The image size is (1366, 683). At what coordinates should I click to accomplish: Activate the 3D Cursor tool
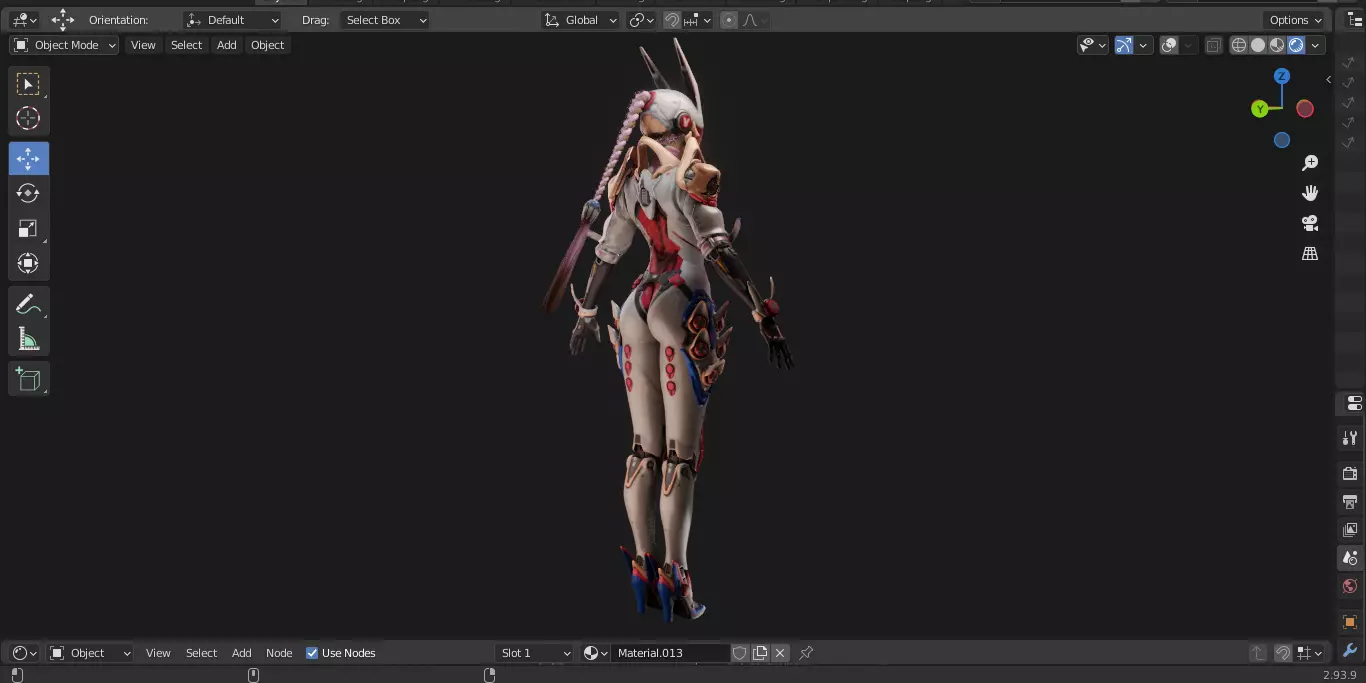28,118
